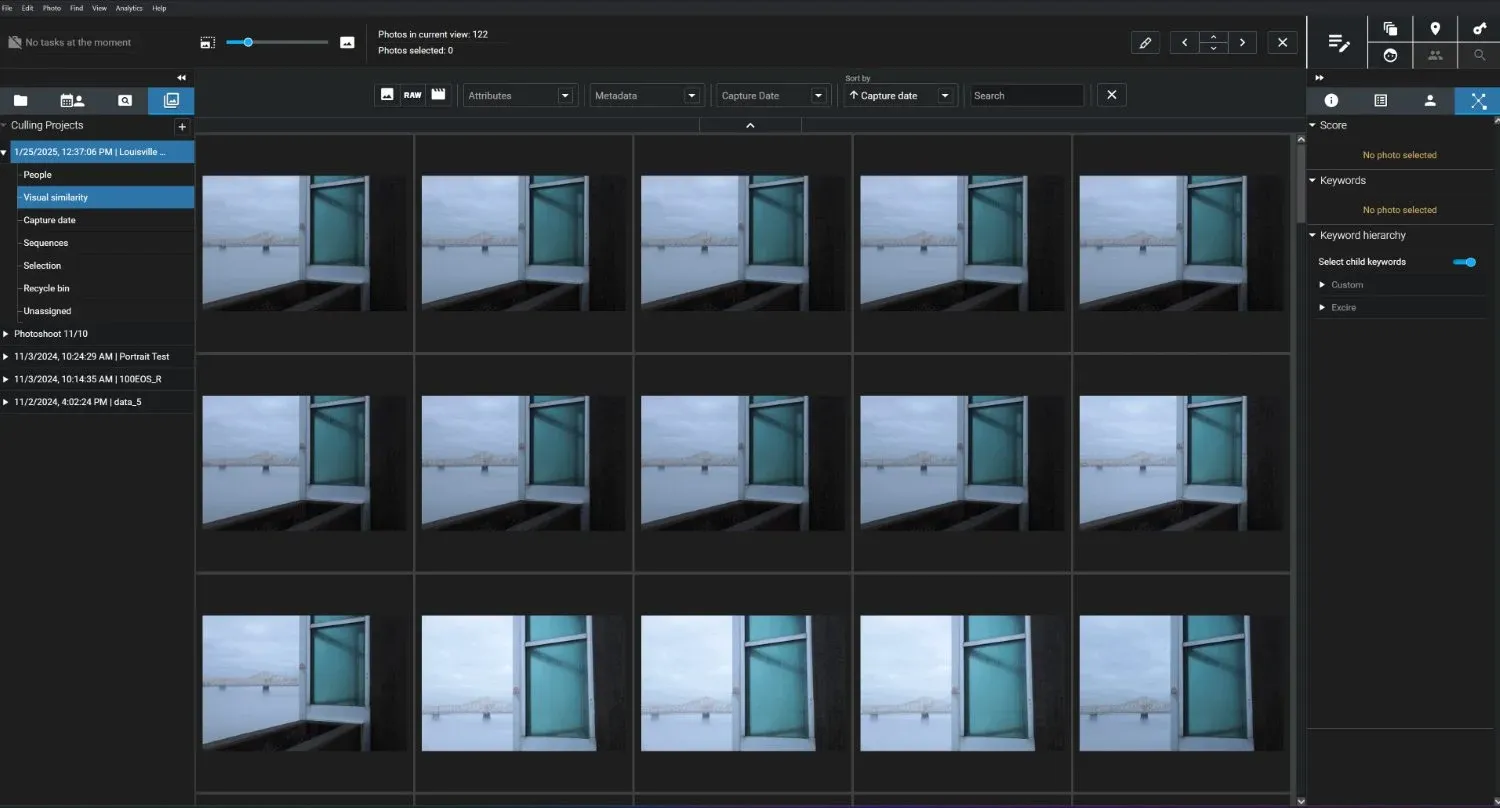Open the GPS location search icon
The image size is (1500, 808).
(x=1436, y=28)
